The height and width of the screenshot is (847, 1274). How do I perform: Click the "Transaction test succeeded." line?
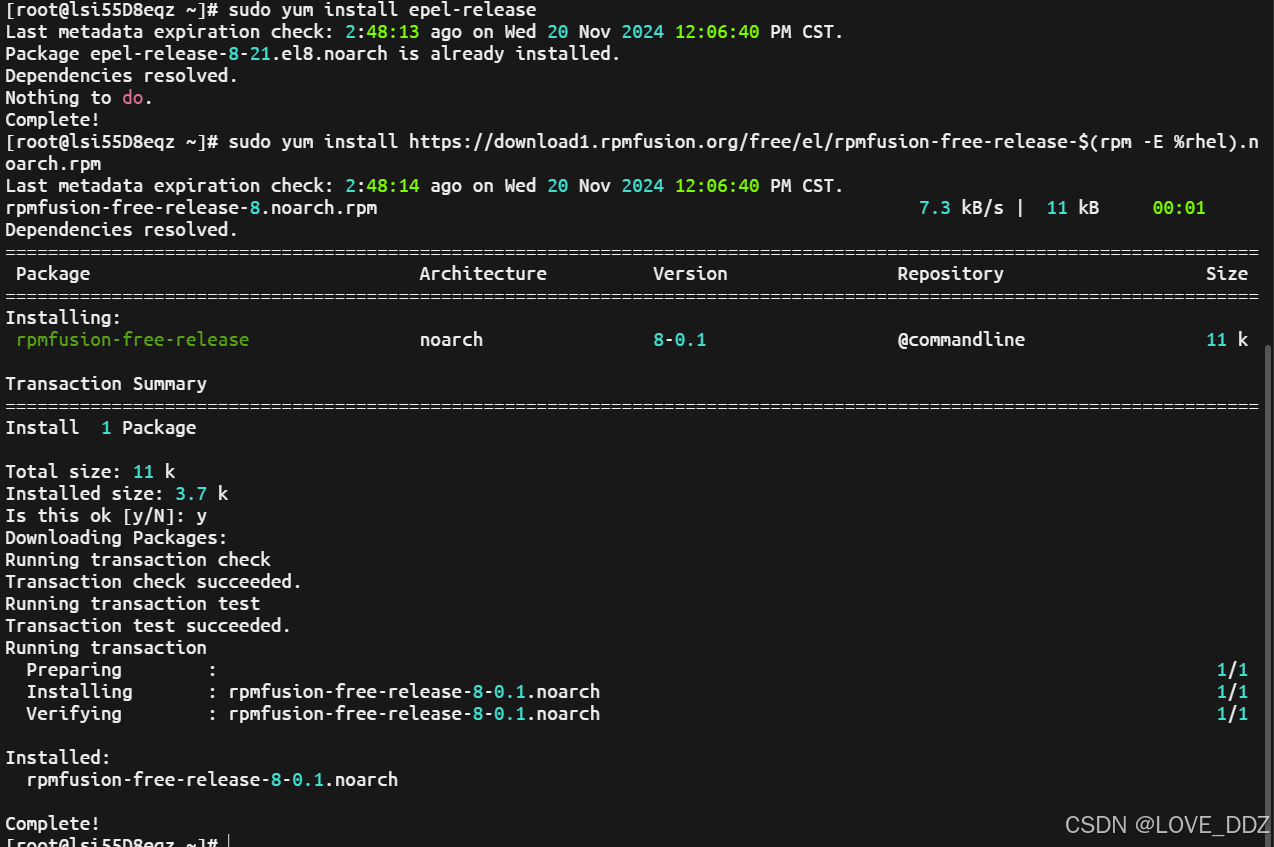(x=148, y=626)
